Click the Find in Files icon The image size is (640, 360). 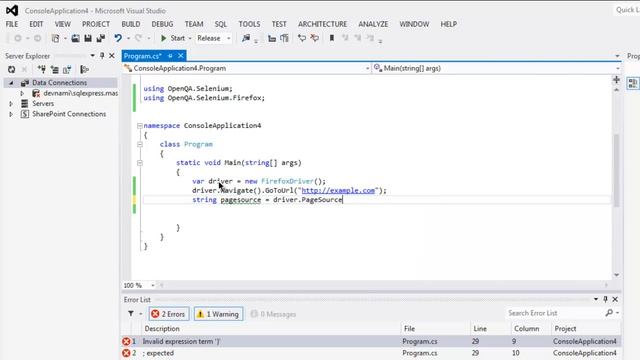pos(246,38)
